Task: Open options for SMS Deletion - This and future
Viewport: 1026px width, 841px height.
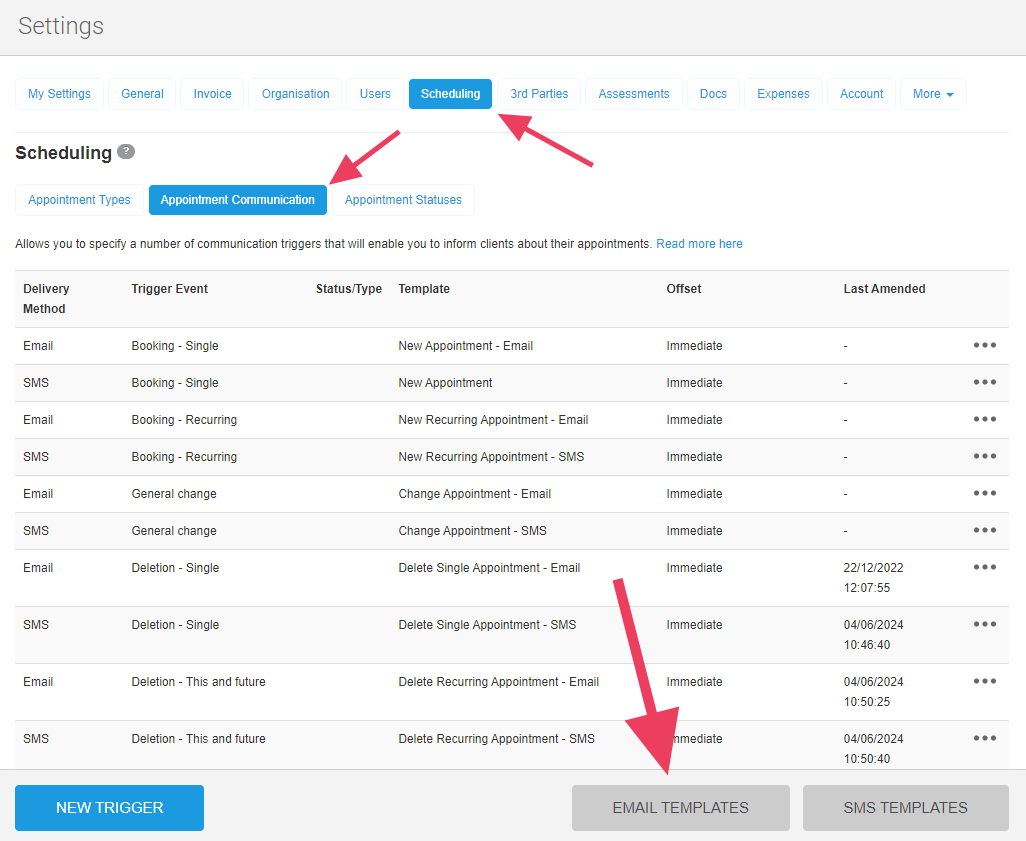Action: click(x=984, y=738)
